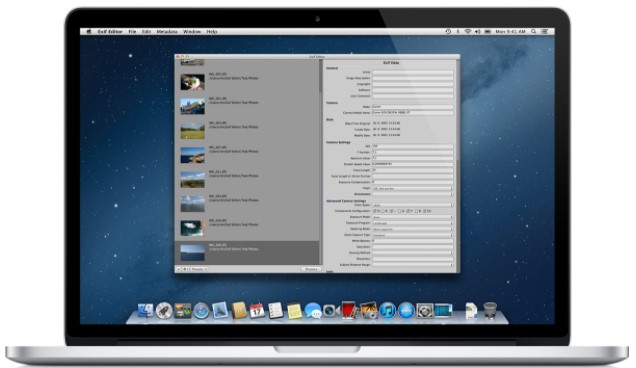Viewport: 636px width, 368px height.
Task: Open Reminders checklist icon in Dock
Action: click(x=275, y=311)
